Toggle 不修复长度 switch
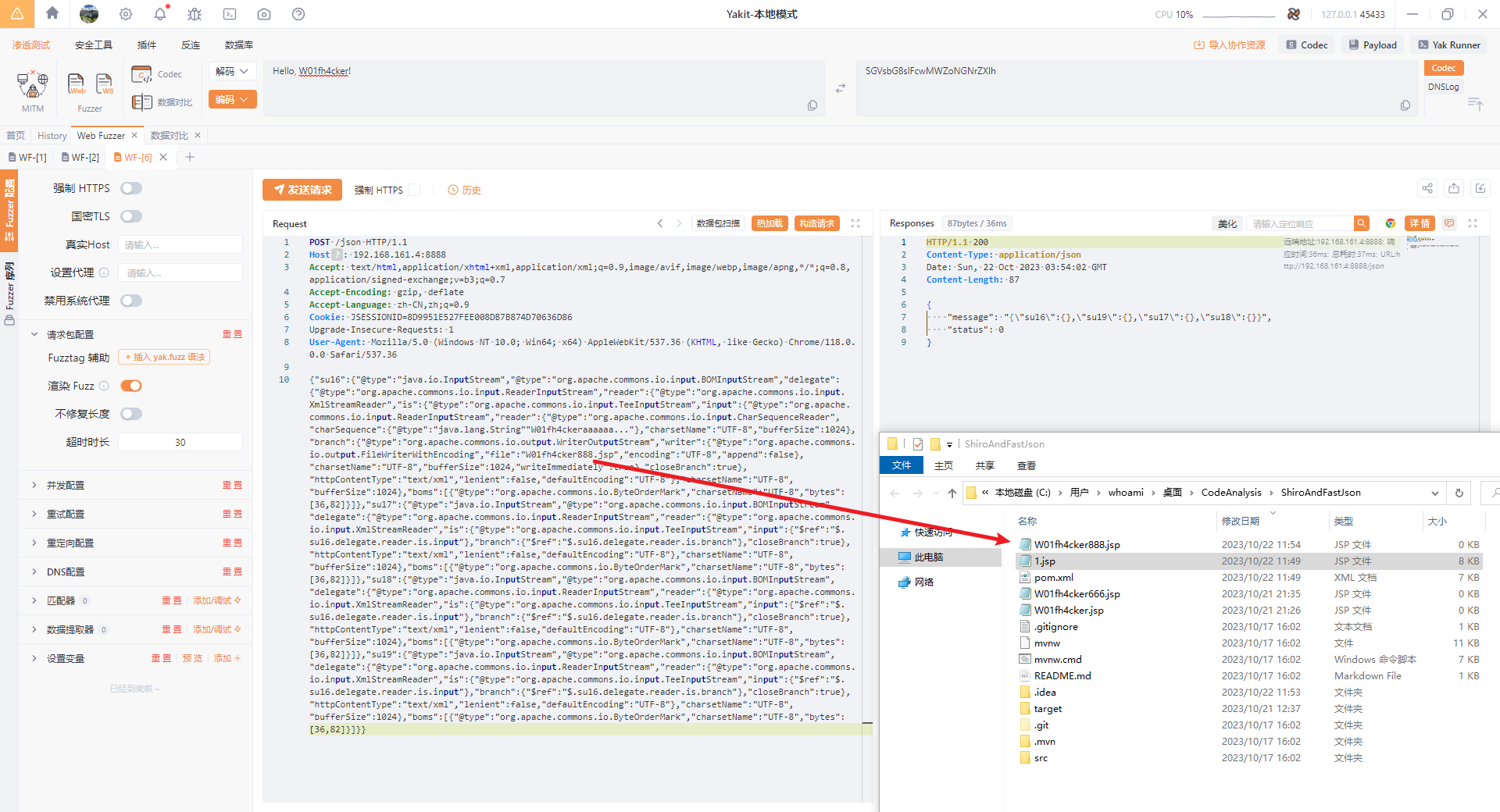Image resolution: width=1500 pixels, height=812 pixels. tap(131, 414)
